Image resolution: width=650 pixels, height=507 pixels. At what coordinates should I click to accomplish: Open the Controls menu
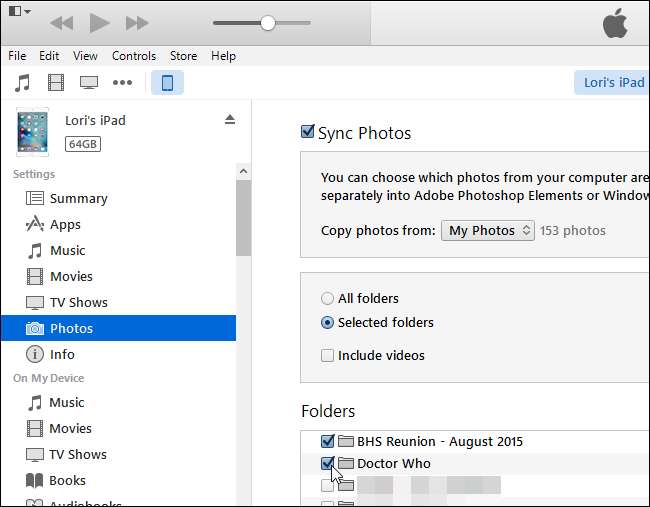pos(133,56)
